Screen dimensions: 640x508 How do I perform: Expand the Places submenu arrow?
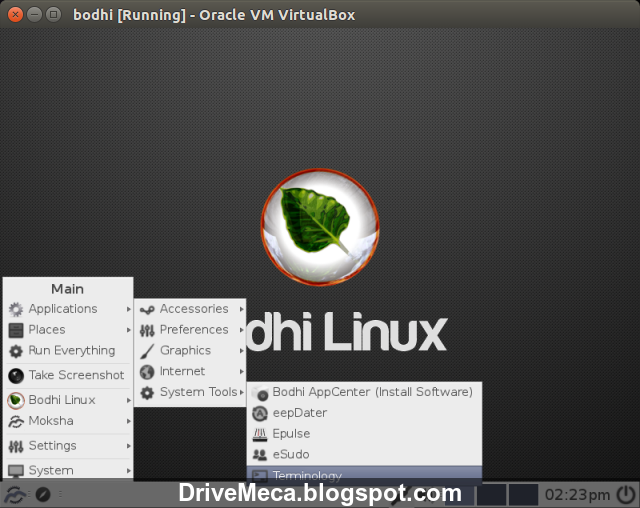(128, 330)
